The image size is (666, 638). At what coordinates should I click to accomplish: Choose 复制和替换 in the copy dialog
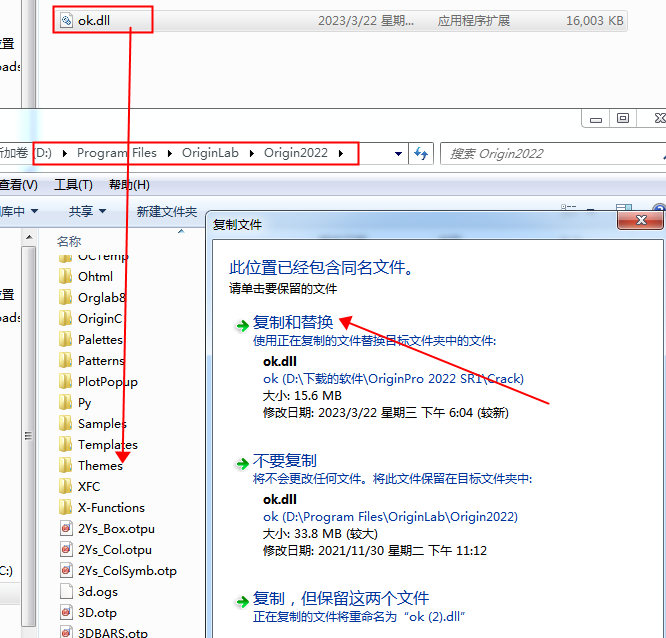(293, 323)
